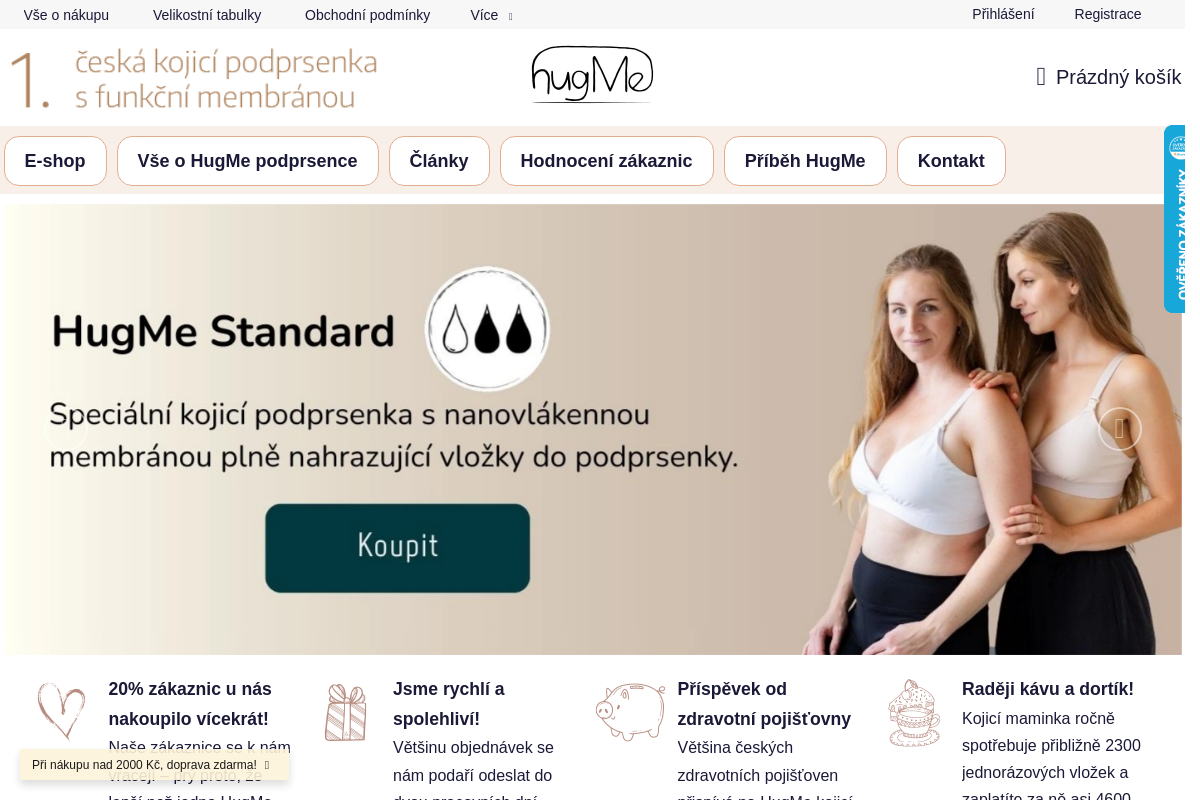Open Vše o HugMe podprsence menu
The image size is (1200, 800).
coord(248,161)
